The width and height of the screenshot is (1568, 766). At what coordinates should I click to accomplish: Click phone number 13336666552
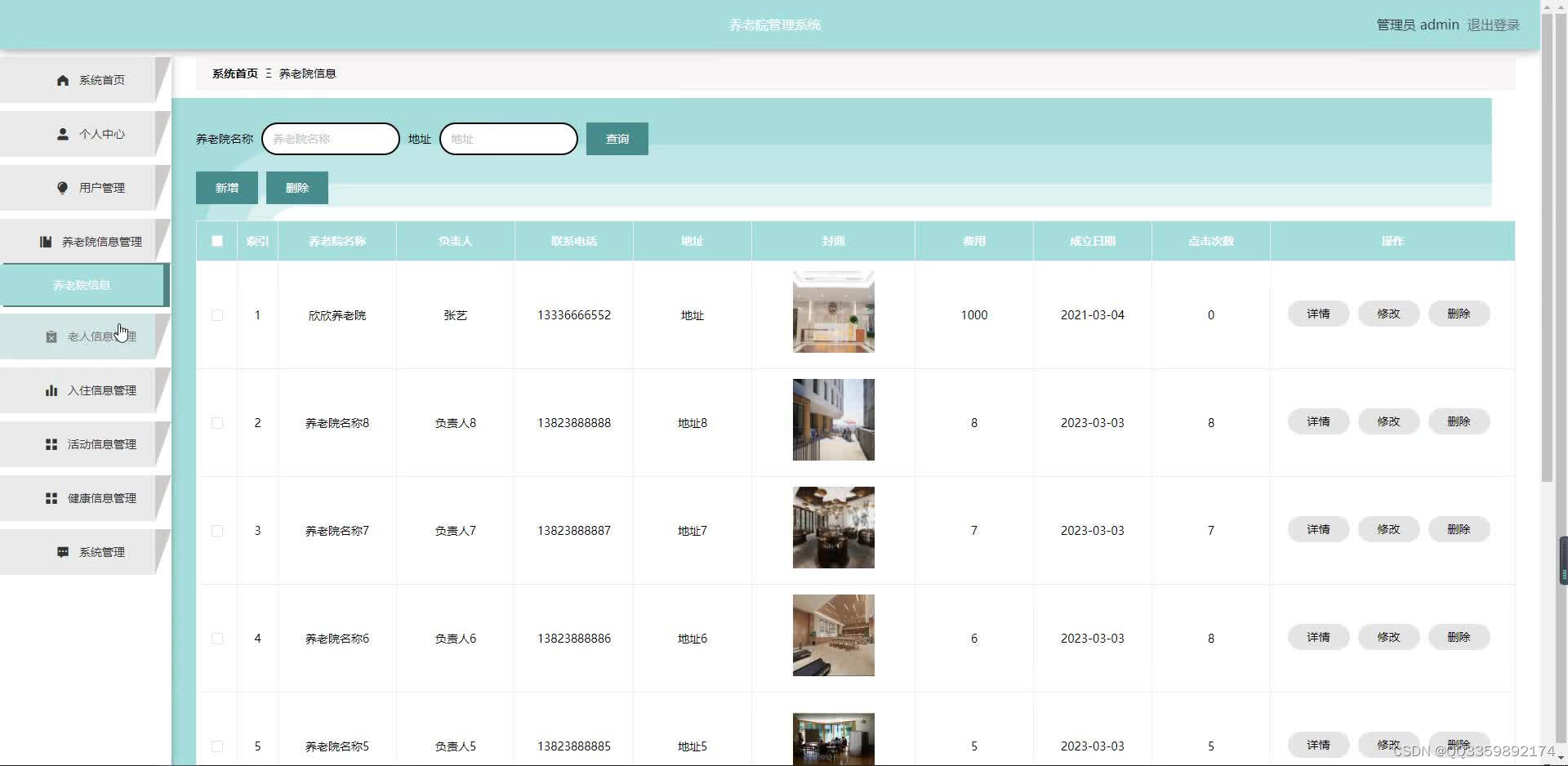(574, 315)
